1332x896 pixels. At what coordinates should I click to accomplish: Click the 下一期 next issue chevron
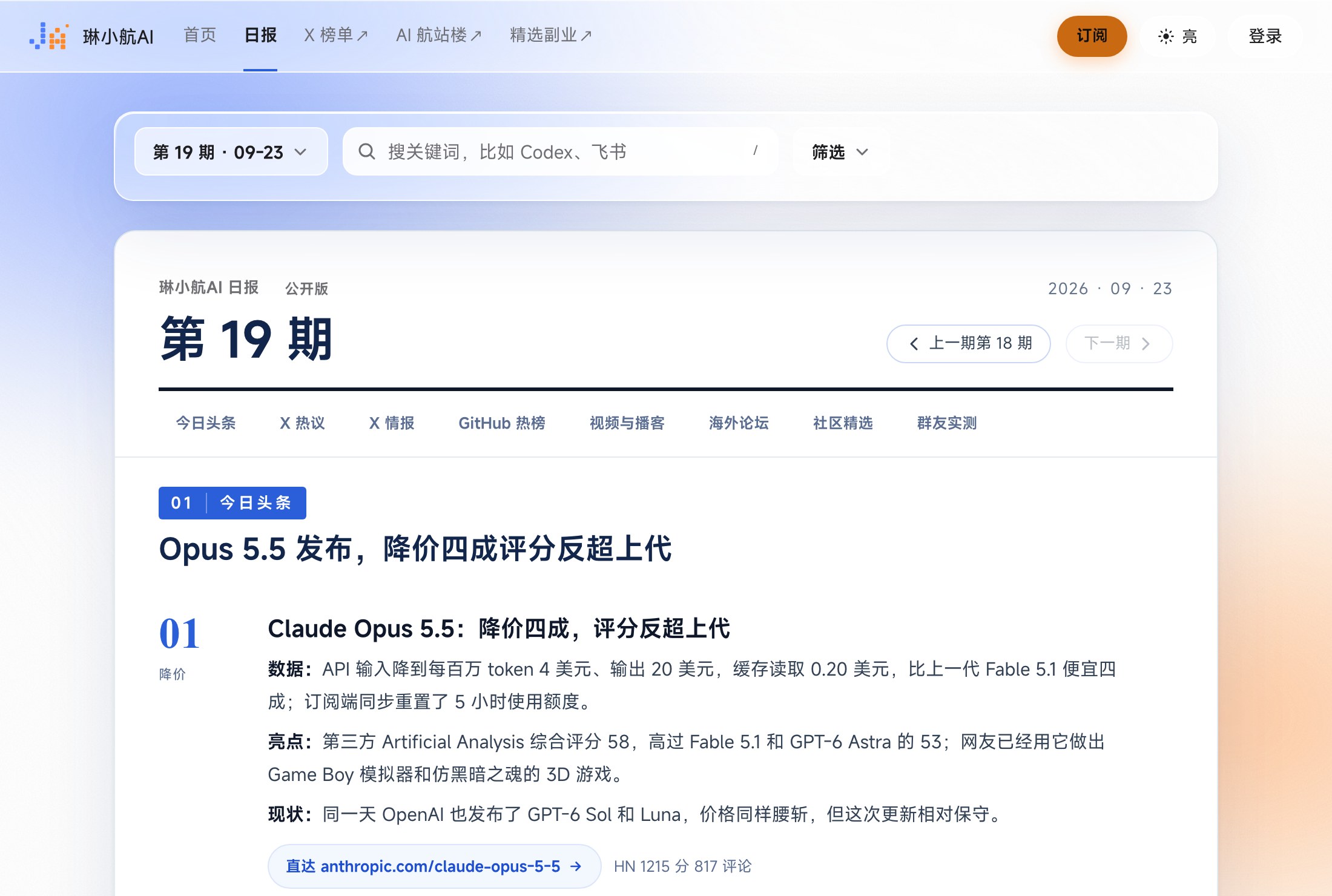pyautogui.click(x=1146, y=344)
